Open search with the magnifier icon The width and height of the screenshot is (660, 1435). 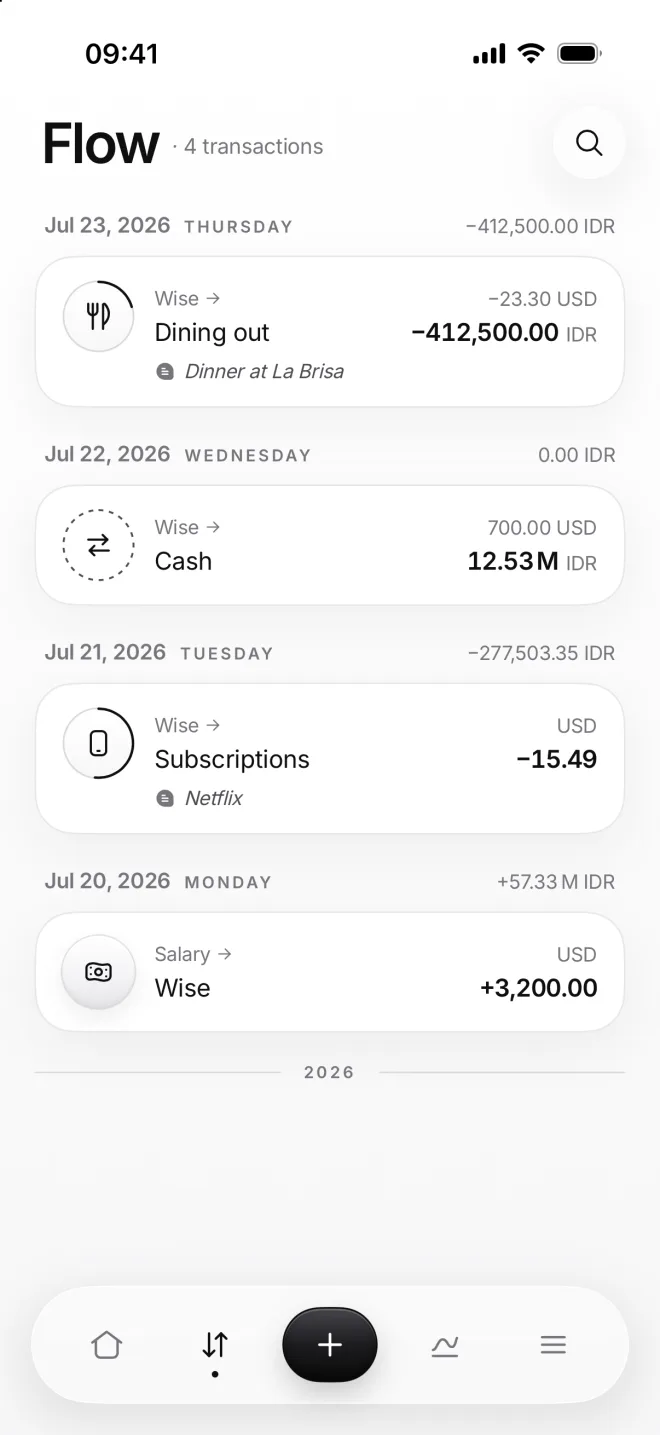point(589,143)
